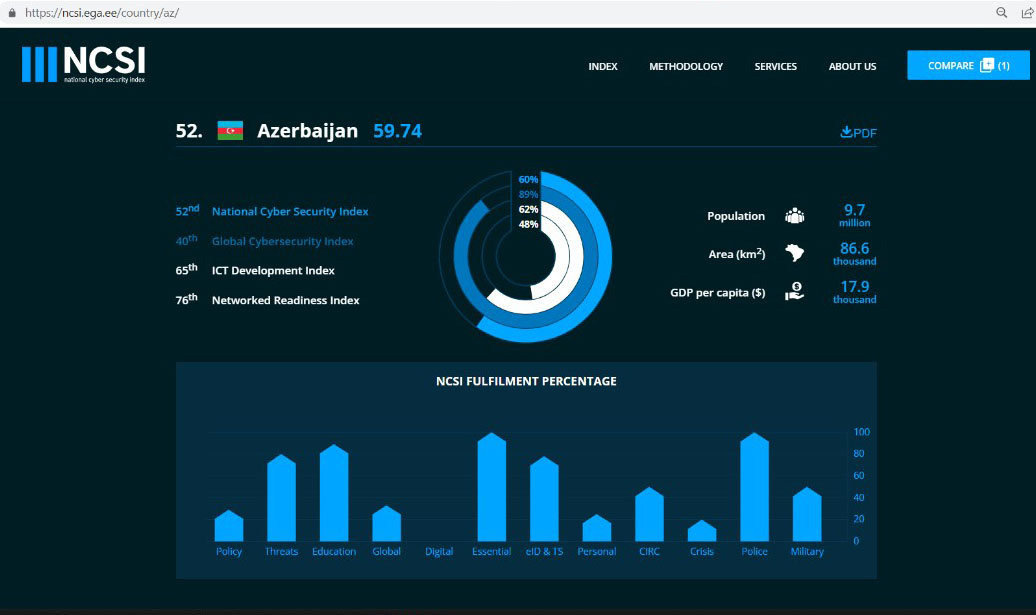Click the share icon in the address bar
The width and height of the screenshot is (1036, 615).
point(1026,13)
